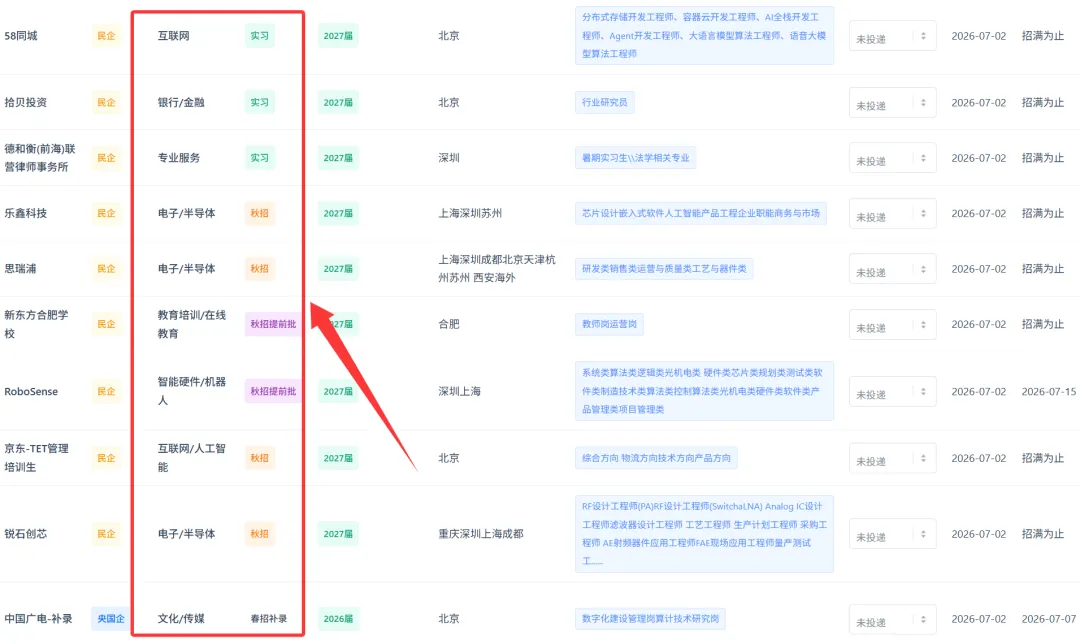Image resolution: width=1080 pixels, height=644 pixels.
Task: Click the 文化/传媒 industry cell
Action: 181,619
